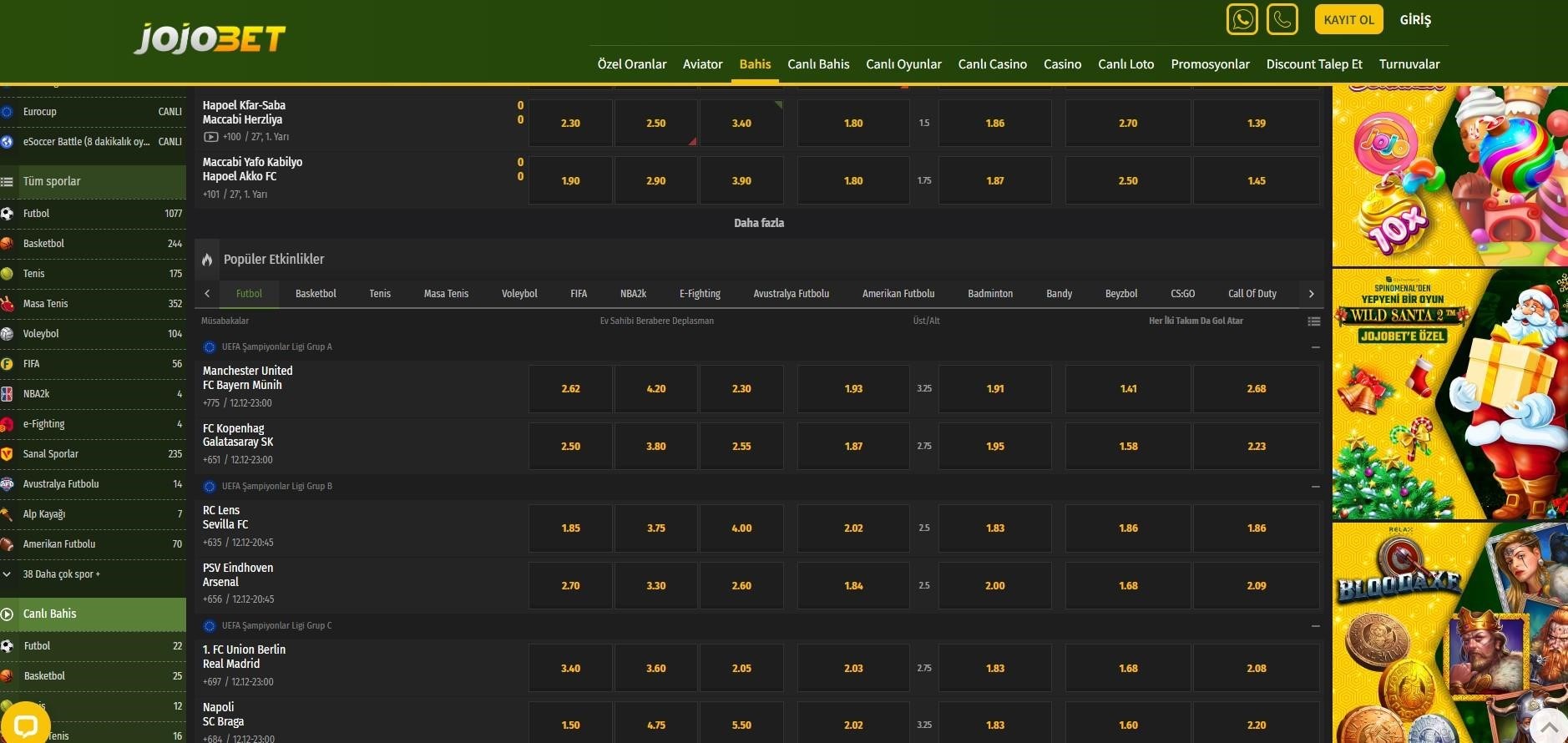Open the Özel Oranlar menu

pyautogui.click(x=632, y=64)
